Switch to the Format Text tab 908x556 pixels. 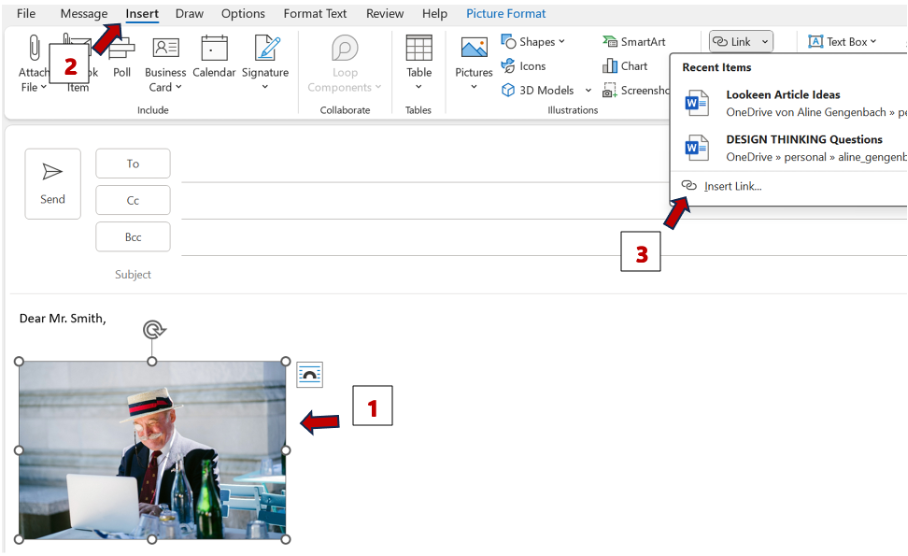pyautogui.click(x=315, y=14)
